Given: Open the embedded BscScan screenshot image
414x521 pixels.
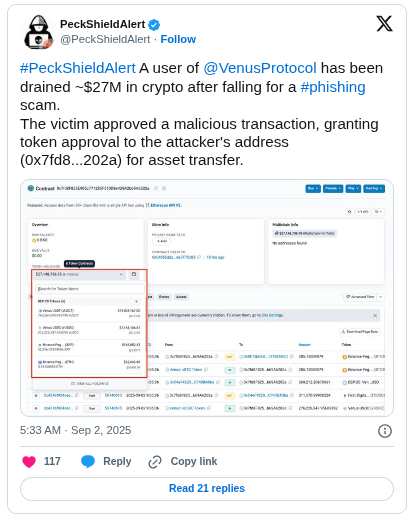Looking at the screenshot, I should [x=207, y=298].
